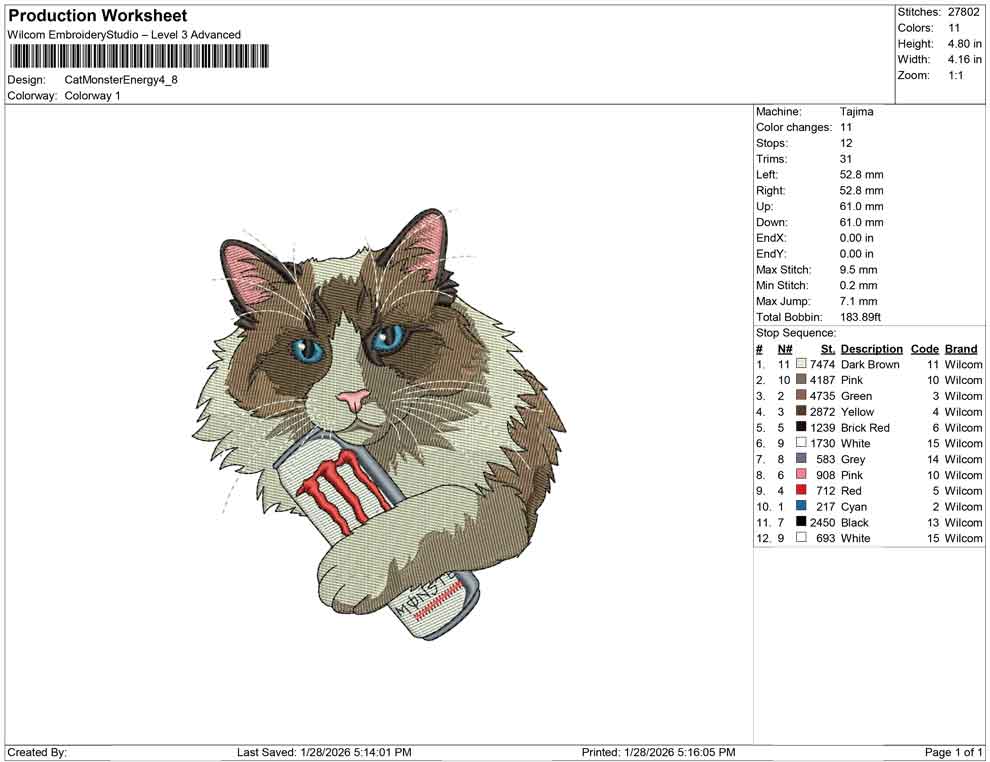Click the Yellow row color swatch

tap(801, 411)
